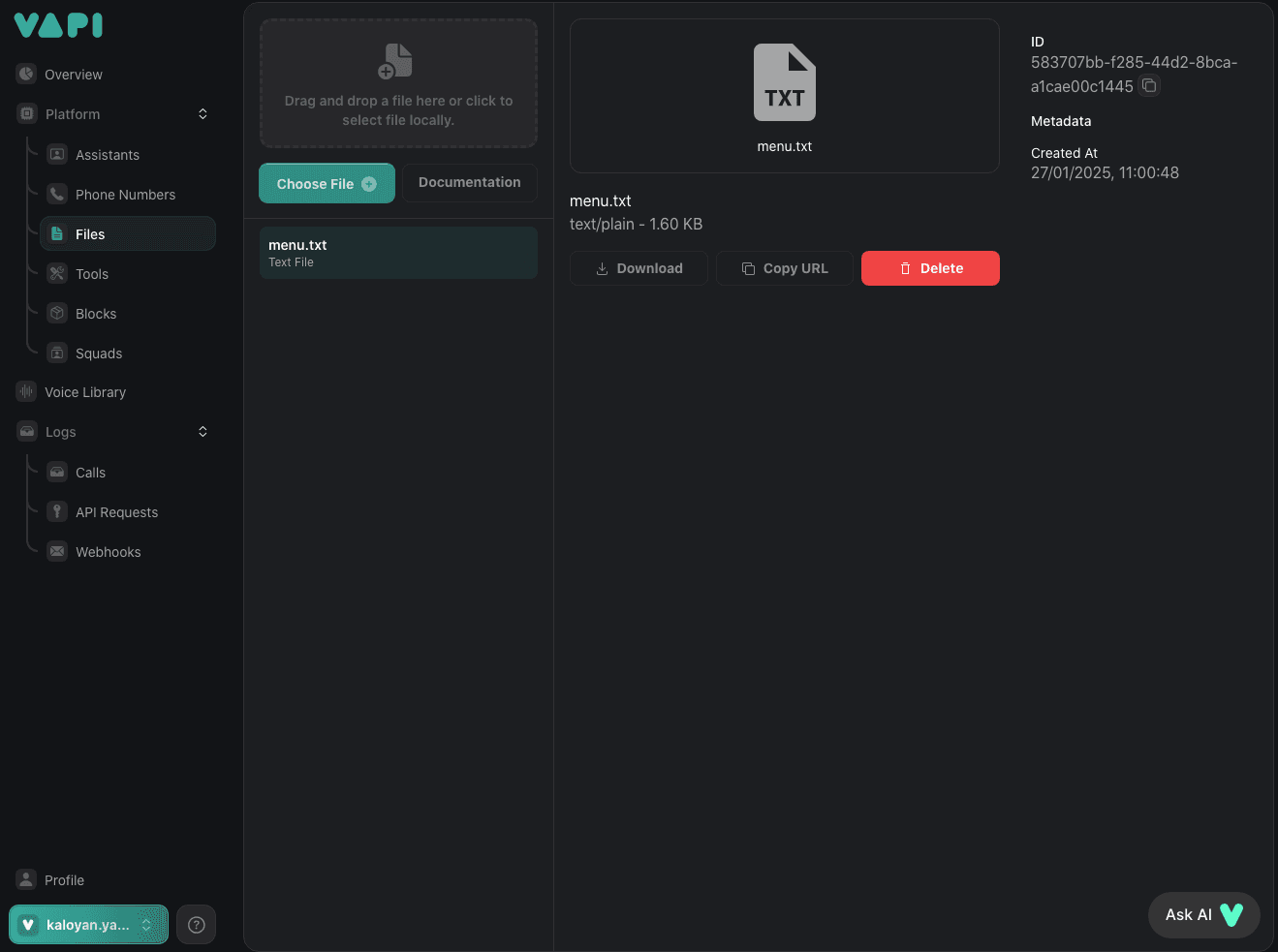This screenshot has height=952, width=1278.
Task: Click the Blocks cube icon
Action: pos(57,314)
